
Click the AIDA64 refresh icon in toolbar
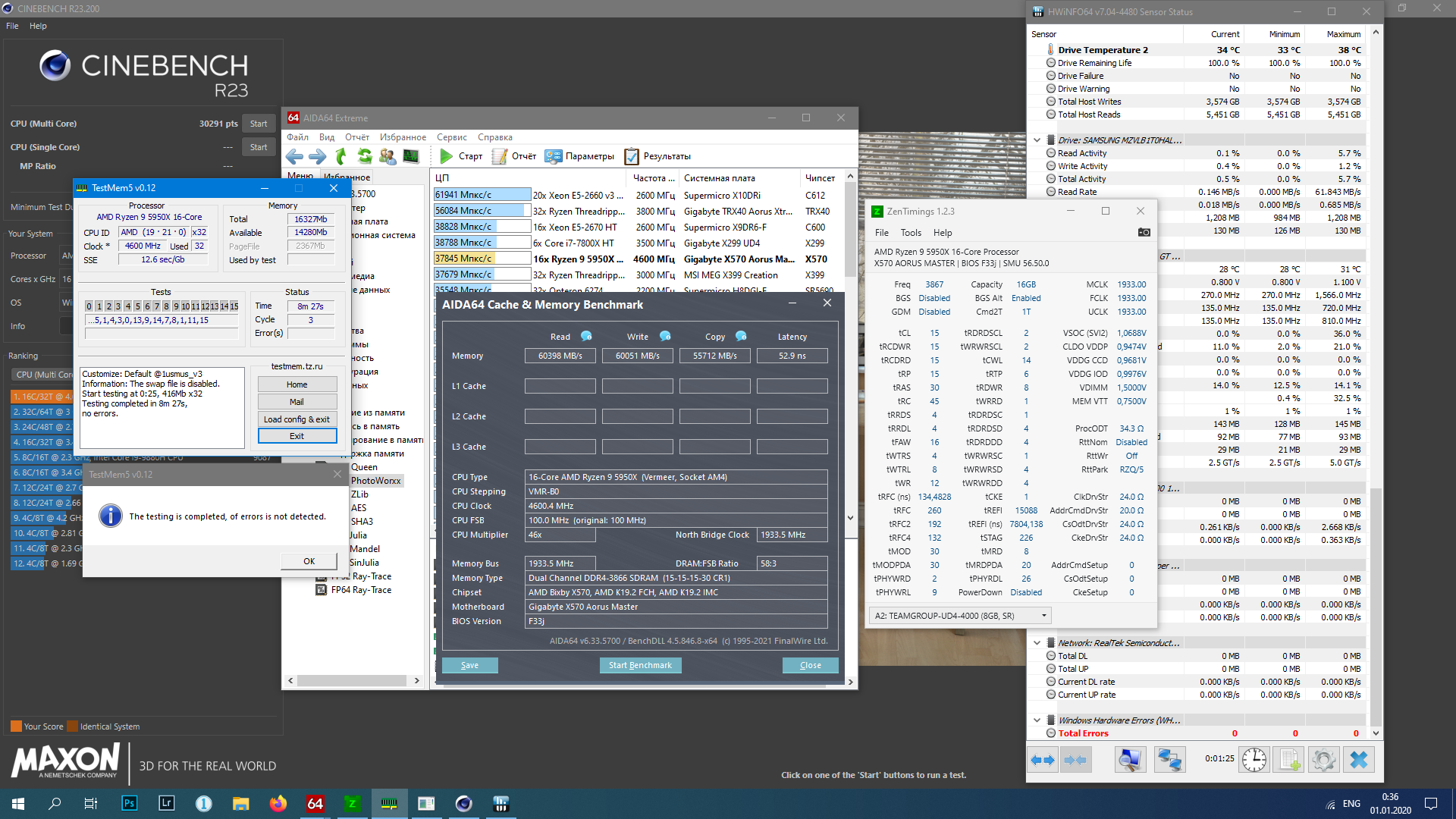365,156
